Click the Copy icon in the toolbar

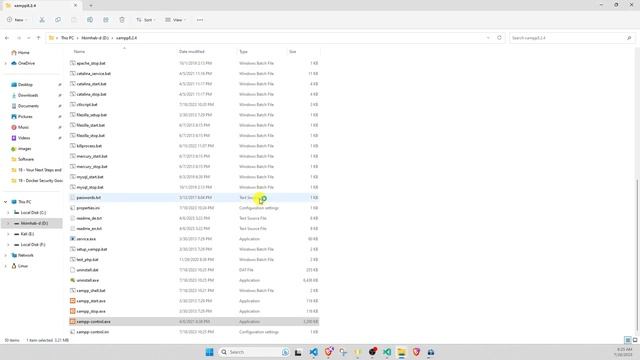coord(58,20)
